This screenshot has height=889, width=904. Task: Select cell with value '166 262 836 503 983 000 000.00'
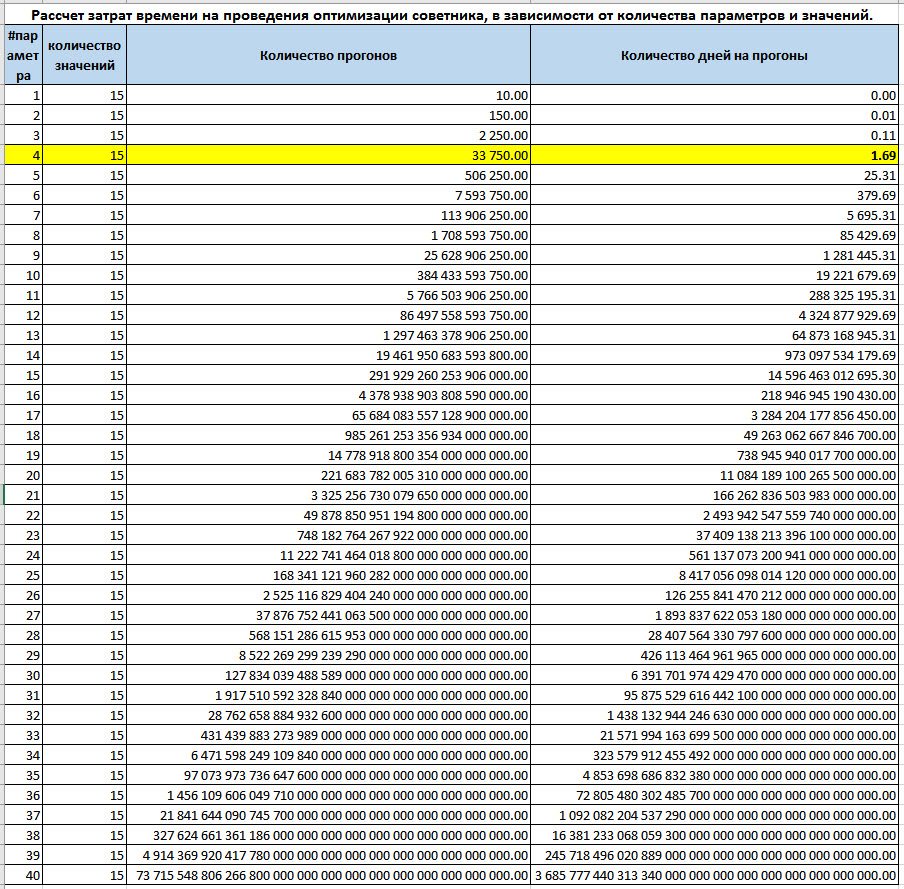pos(714,495)
